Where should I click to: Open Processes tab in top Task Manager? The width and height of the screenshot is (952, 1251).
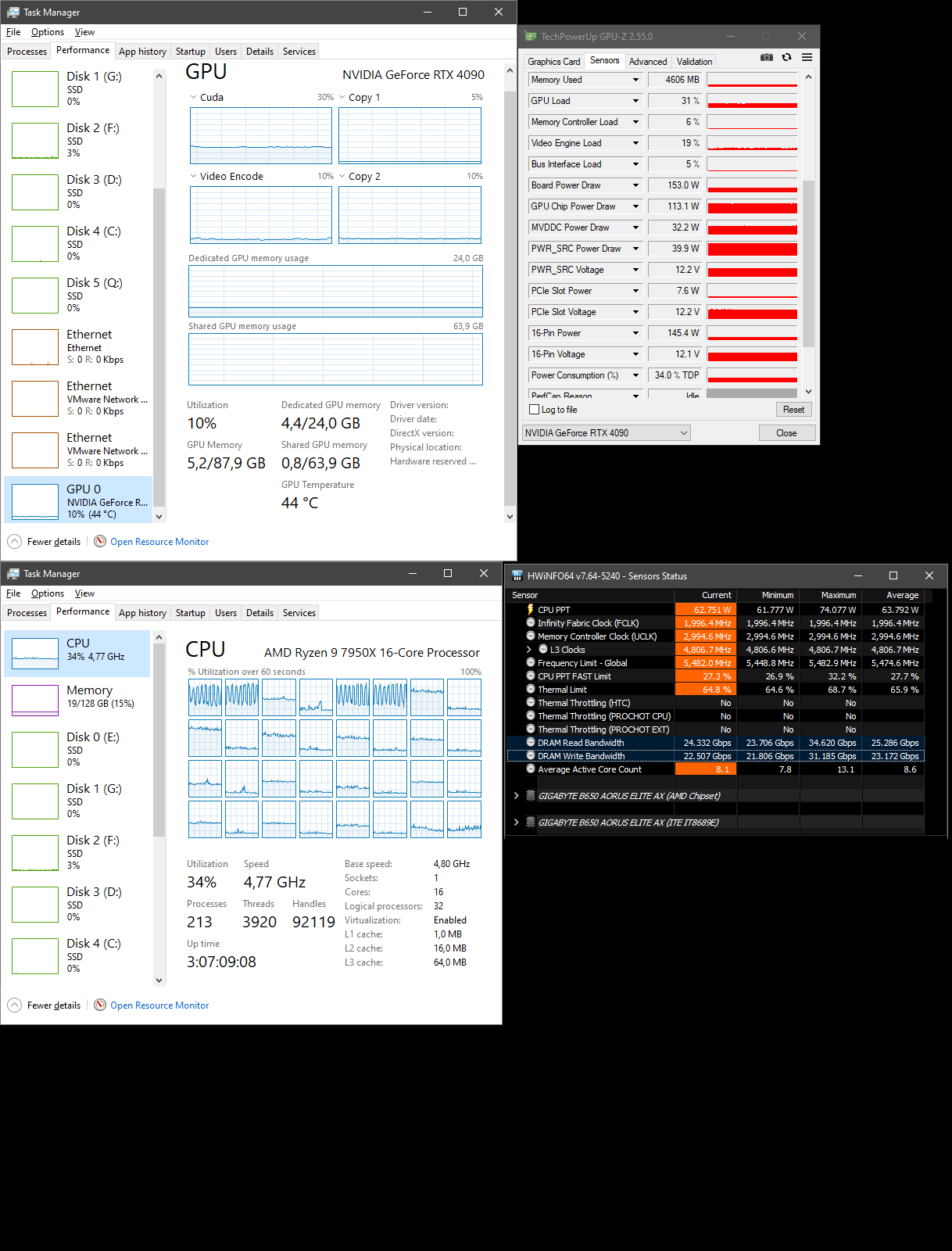(x=27, y=52)
